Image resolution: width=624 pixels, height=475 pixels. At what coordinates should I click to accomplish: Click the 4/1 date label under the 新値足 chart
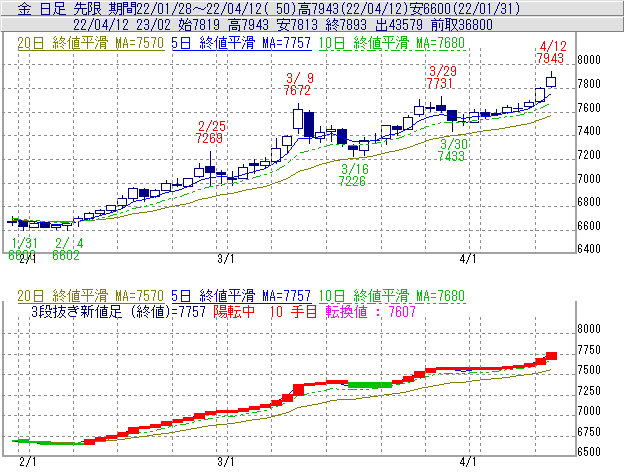(x=468, y=462)
